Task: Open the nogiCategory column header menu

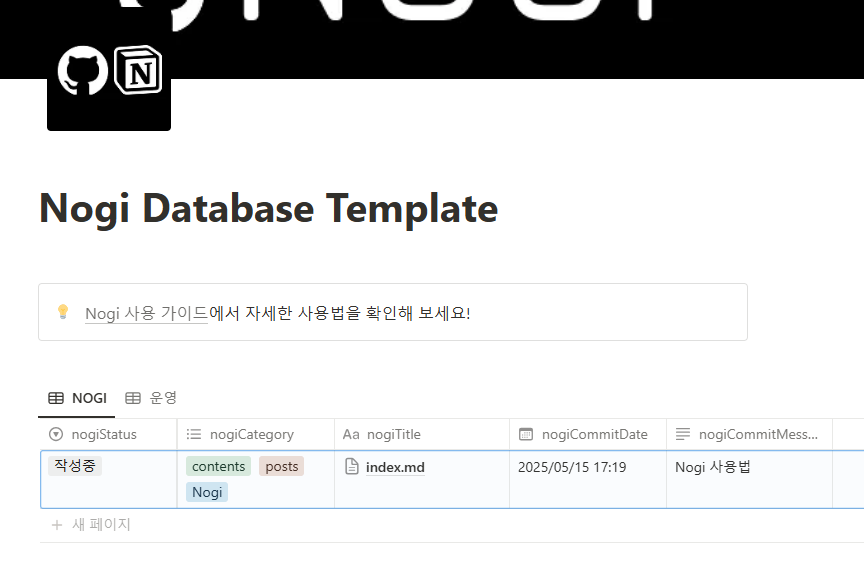Action: [x=256, y=434]
